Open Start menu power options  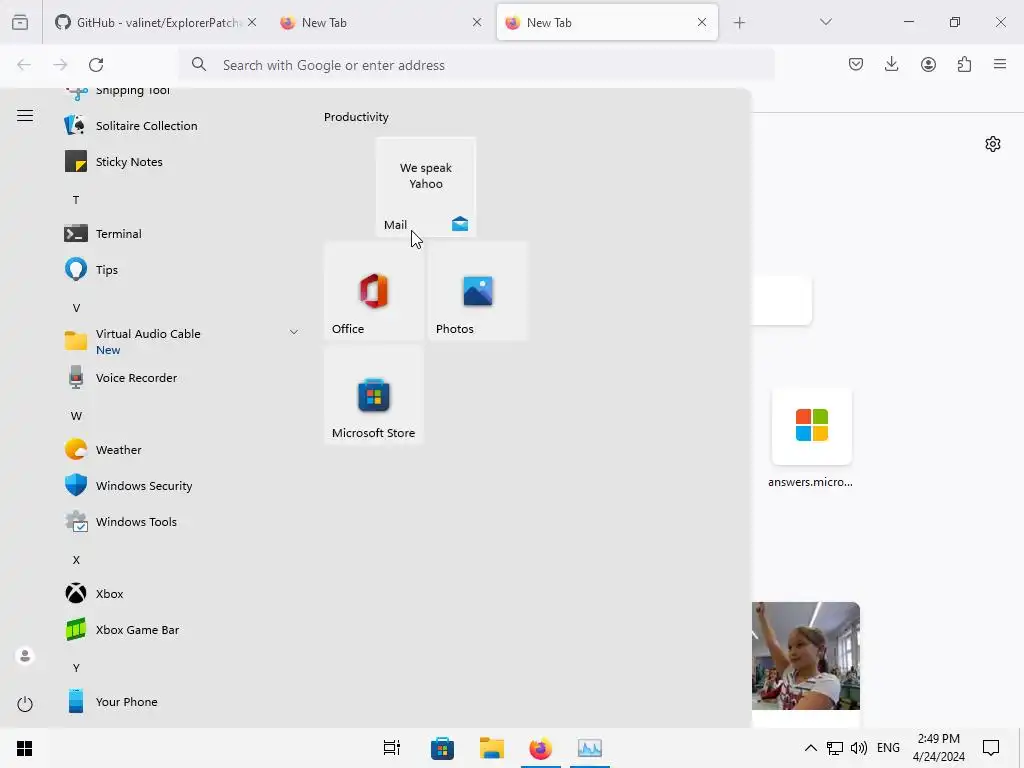point(25,704)
